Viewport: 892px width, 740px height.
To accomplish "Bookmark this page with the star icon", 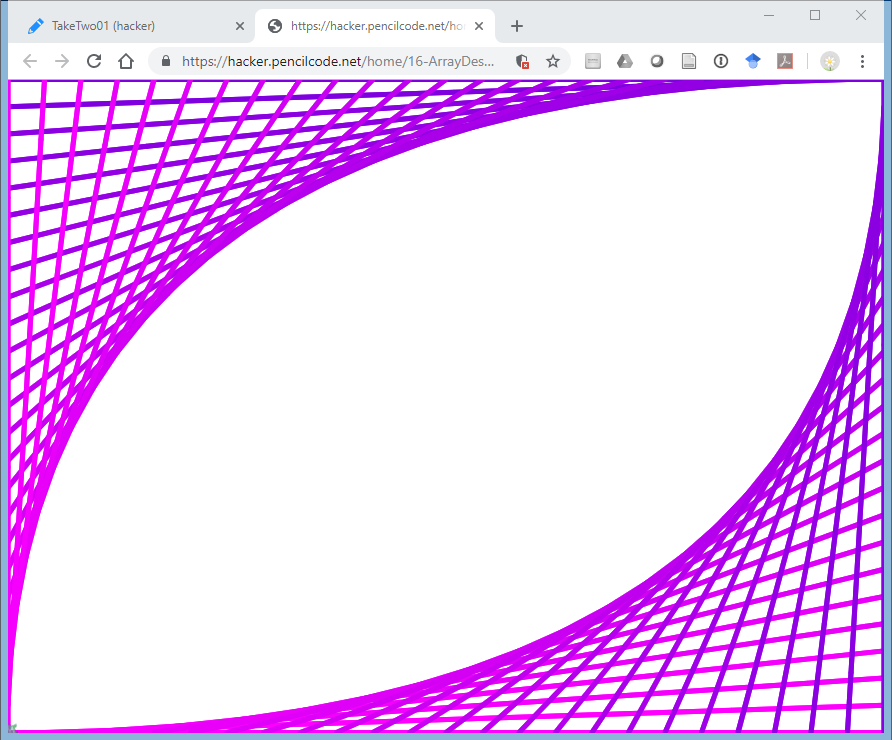I will point(553,61).
